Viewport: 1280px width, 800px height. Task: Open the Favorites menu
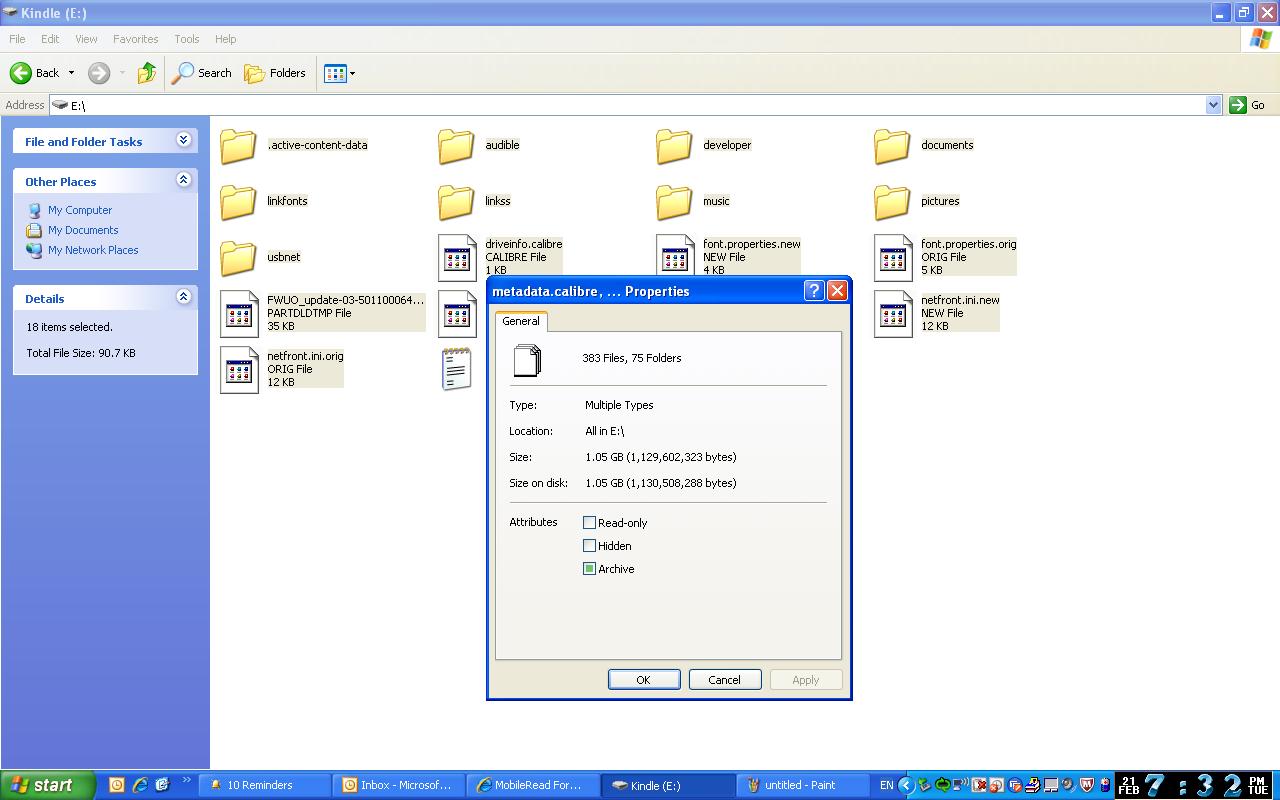click(135, 39)
